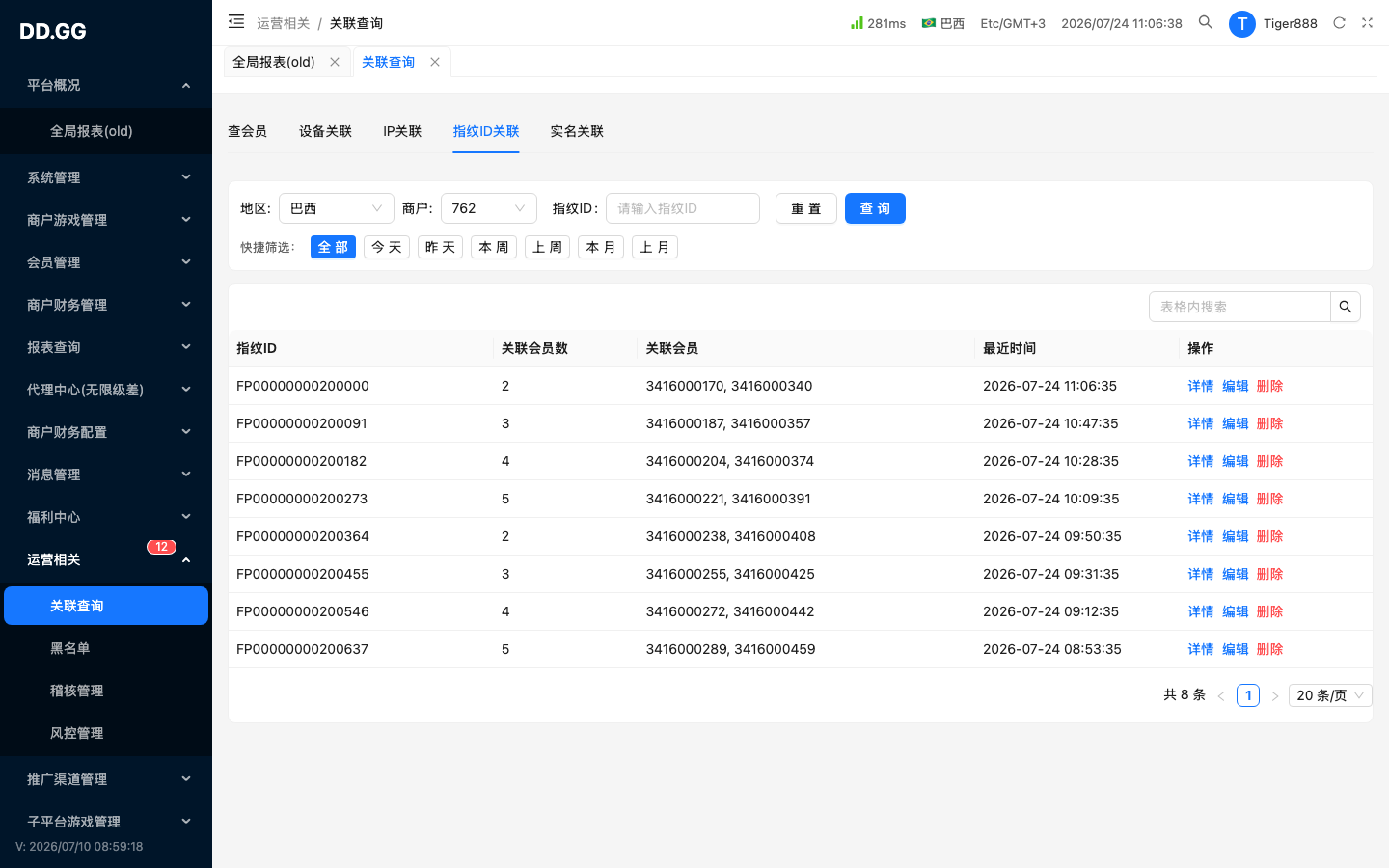The image size is (1389, 868).
Task: Click the 12 notification badge
Action: coord(161,547)
